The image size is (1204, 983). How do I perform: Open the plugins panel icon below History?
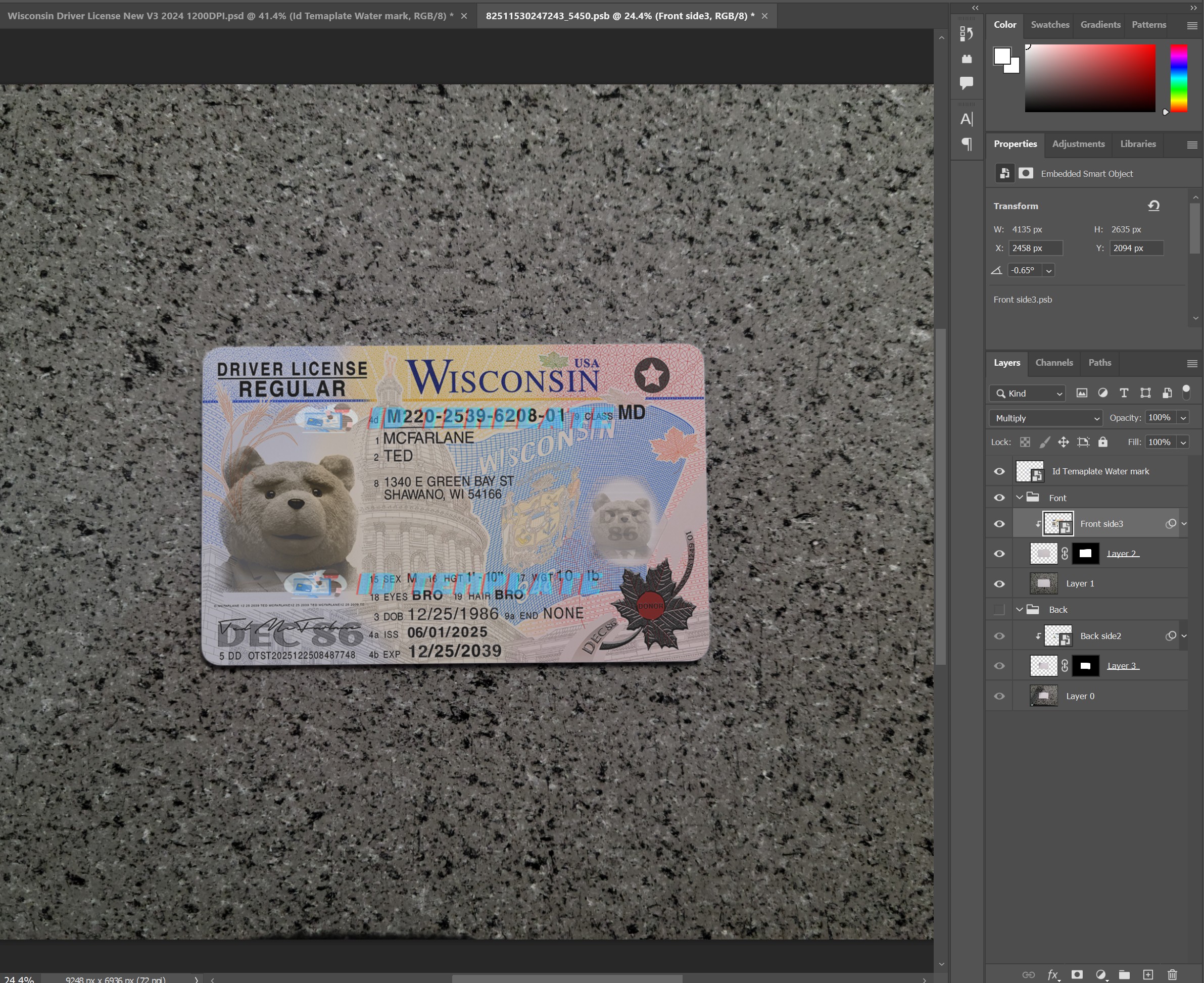coord(967,59)
